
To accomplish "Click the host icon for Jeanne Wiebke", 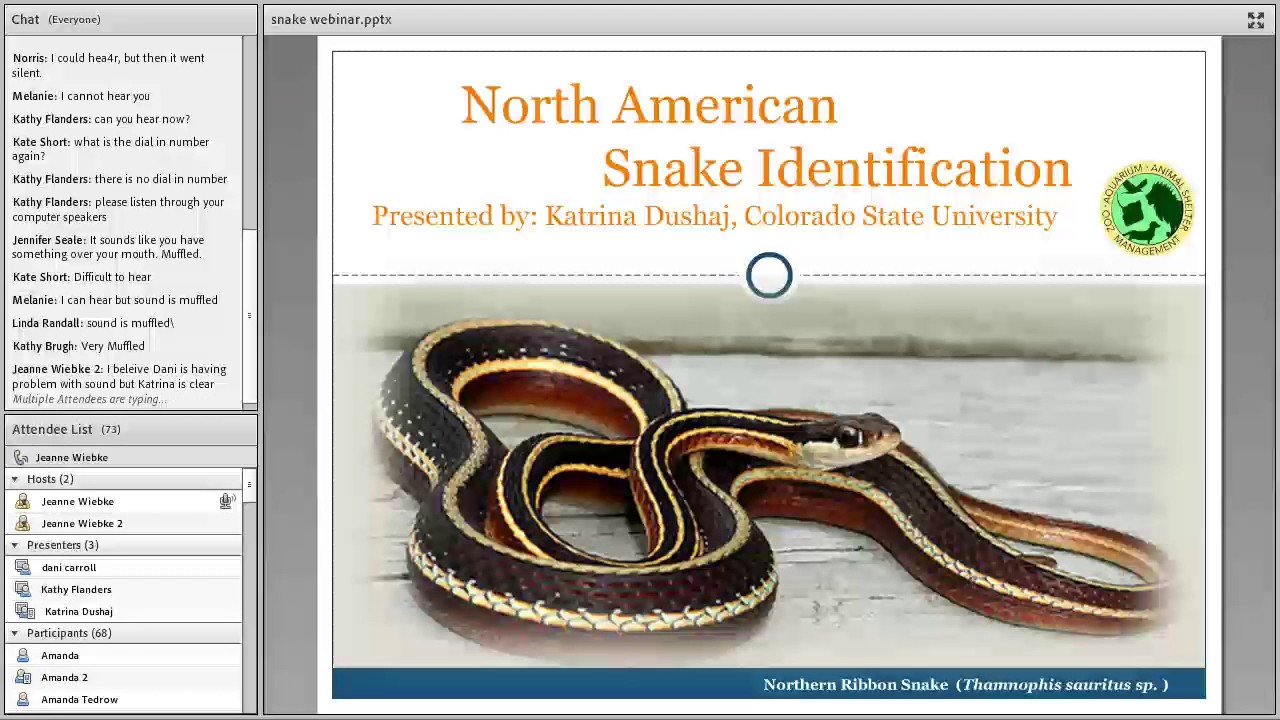I will point(23,501).
